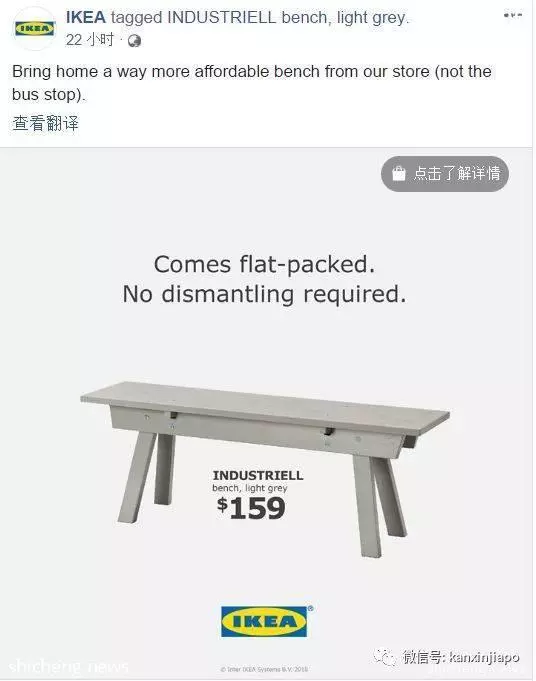The height and width of the screenshot is (681, 536).
Task: Click the WeChat logo watermark icon
Action: click(x=384, y=657)
